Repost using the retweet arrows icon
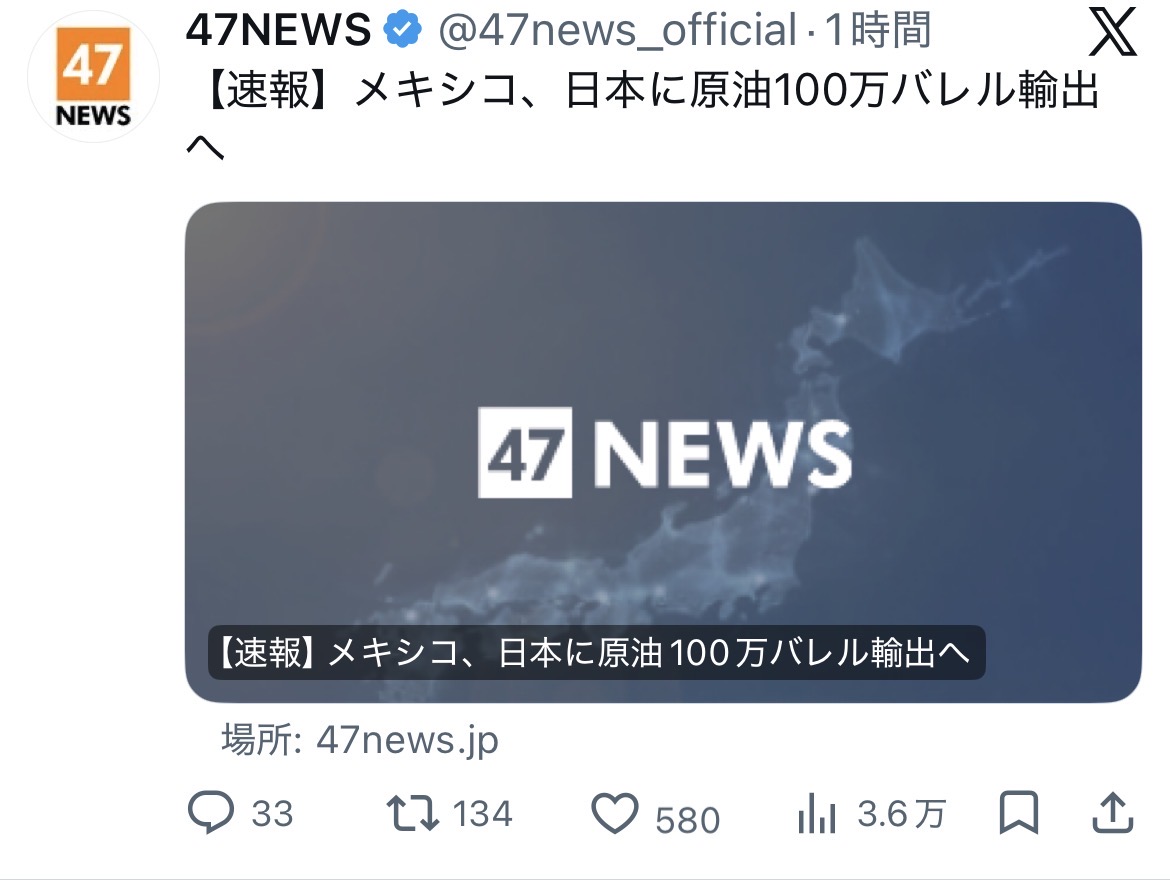 click(x=413, y=813)
